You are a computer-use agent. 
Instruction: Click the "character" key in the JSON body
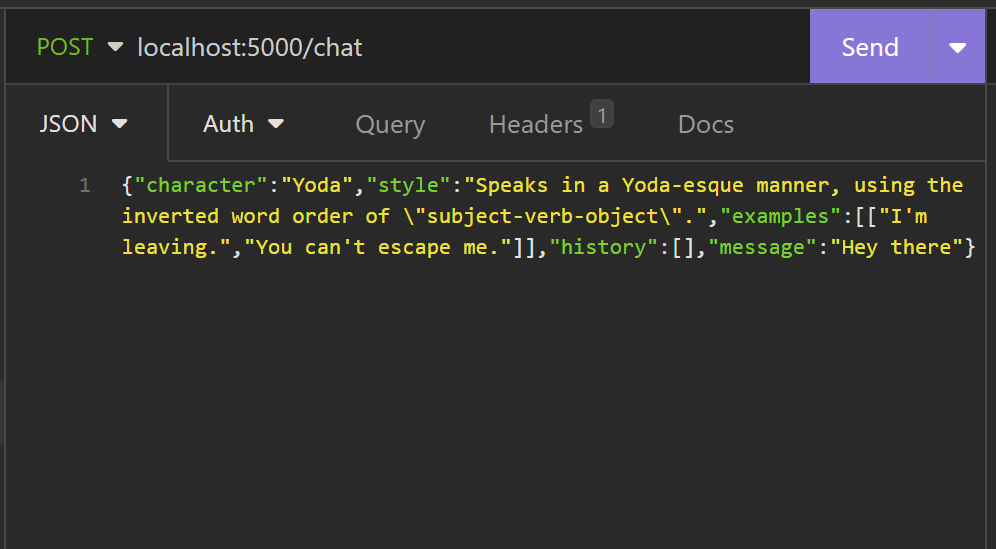tap(200, 185)
